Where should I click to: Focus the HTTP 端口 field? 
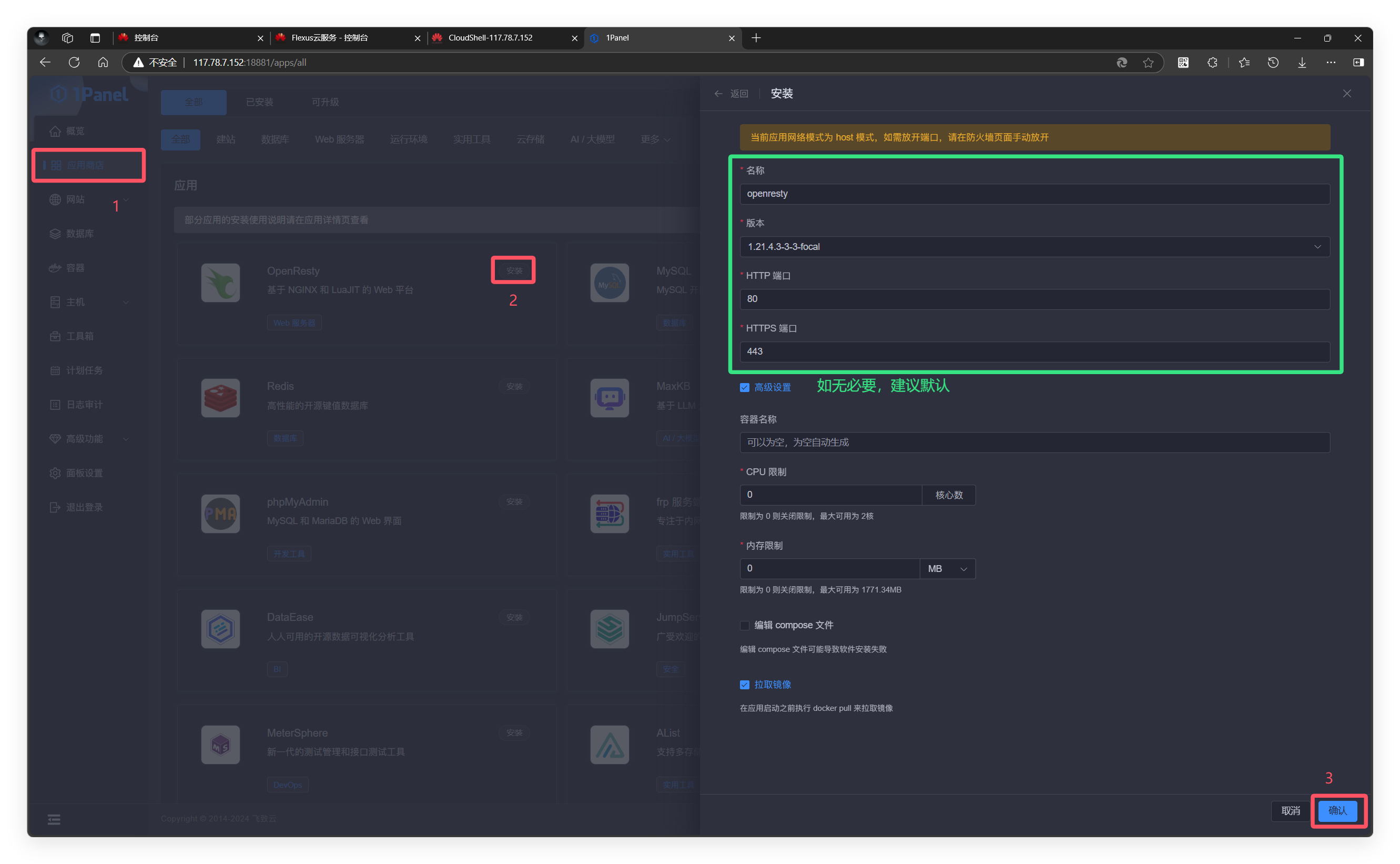click(1034, 299)
